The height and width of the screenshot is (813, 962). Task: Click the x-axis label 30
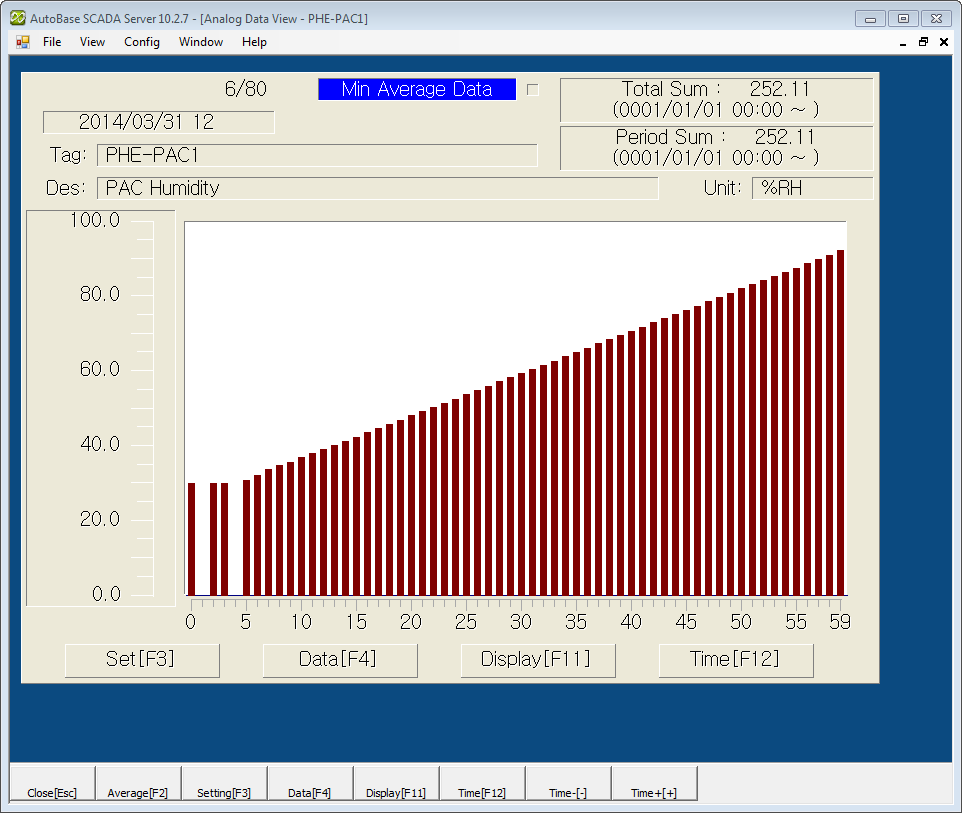(x=521, y=622)
